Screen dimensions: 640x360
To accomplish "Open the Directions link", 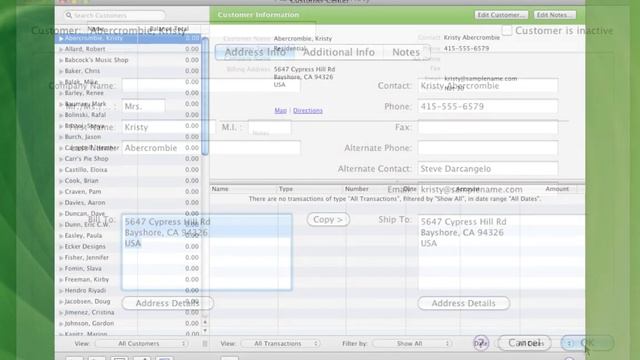I will 308,111.
